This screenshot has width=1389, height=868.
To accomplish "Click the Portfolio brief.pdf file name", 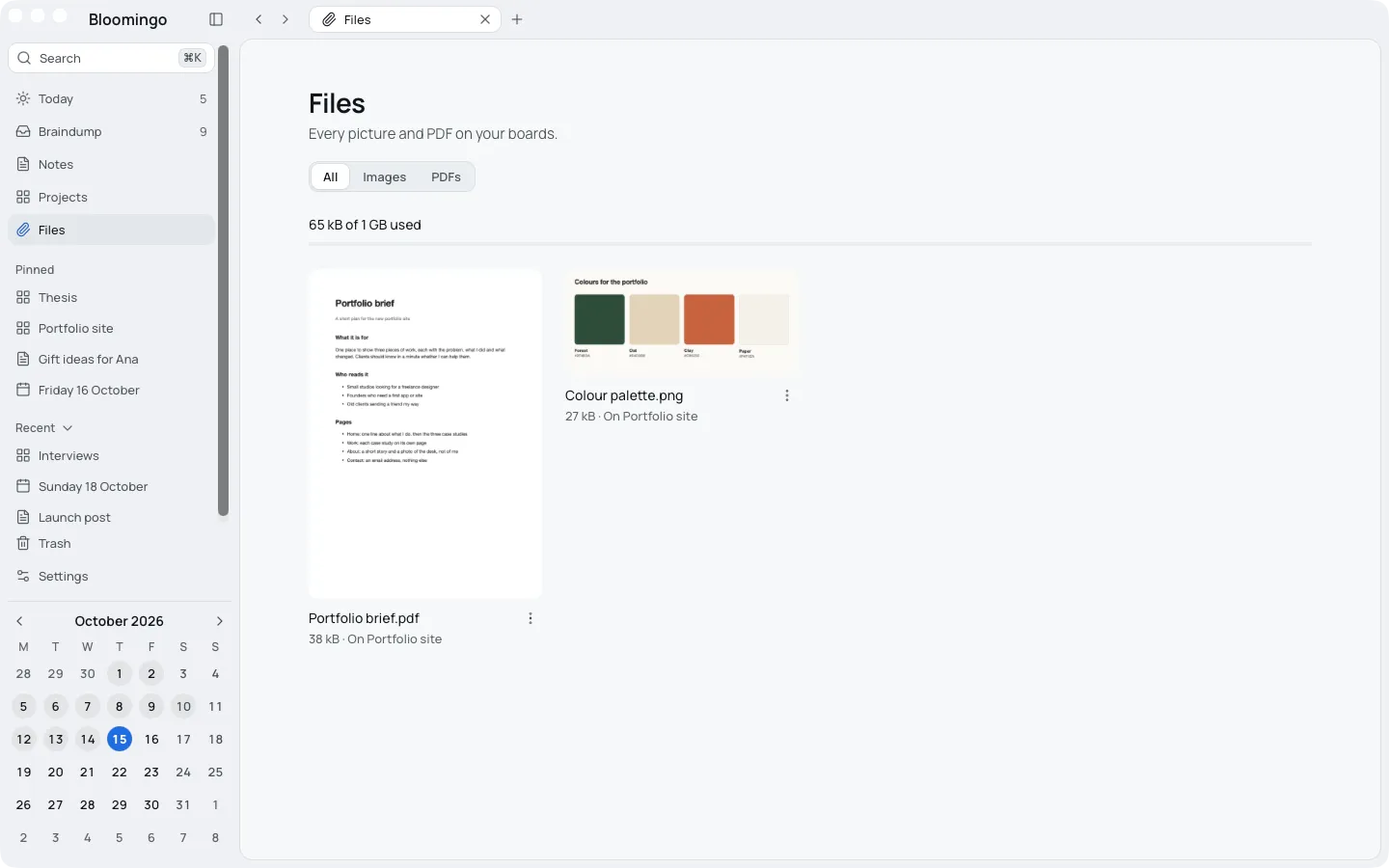I will (x=364, y=618).
